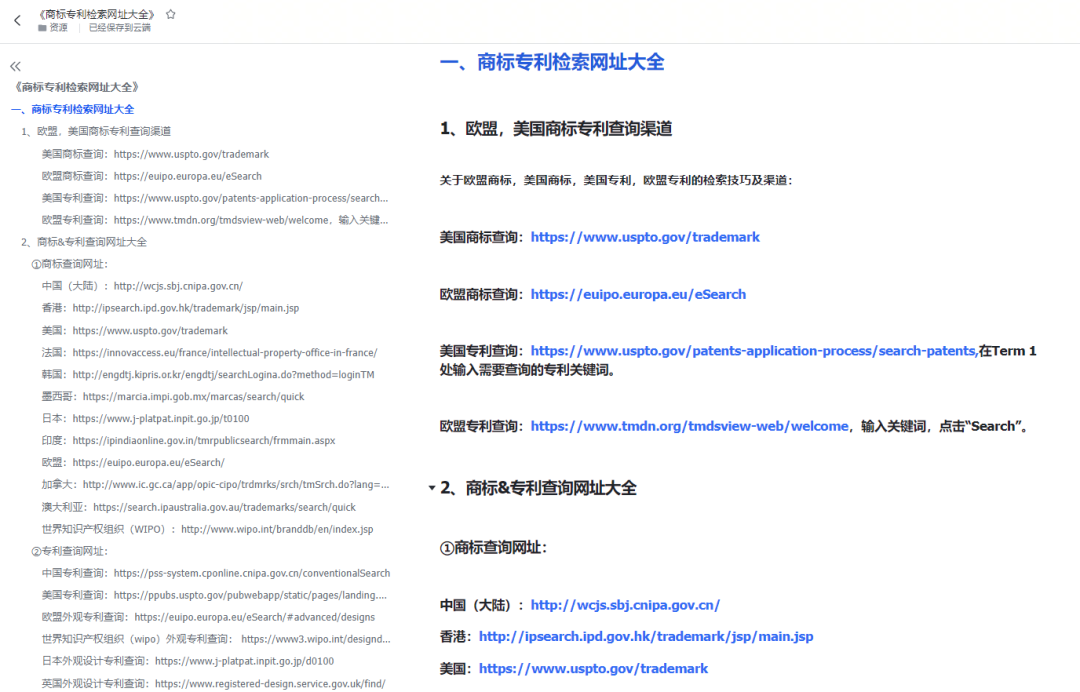Select outline entry 美国专利查询 patents-application-process
Viewport: 1080px width, 692px height.
[215, 198]
